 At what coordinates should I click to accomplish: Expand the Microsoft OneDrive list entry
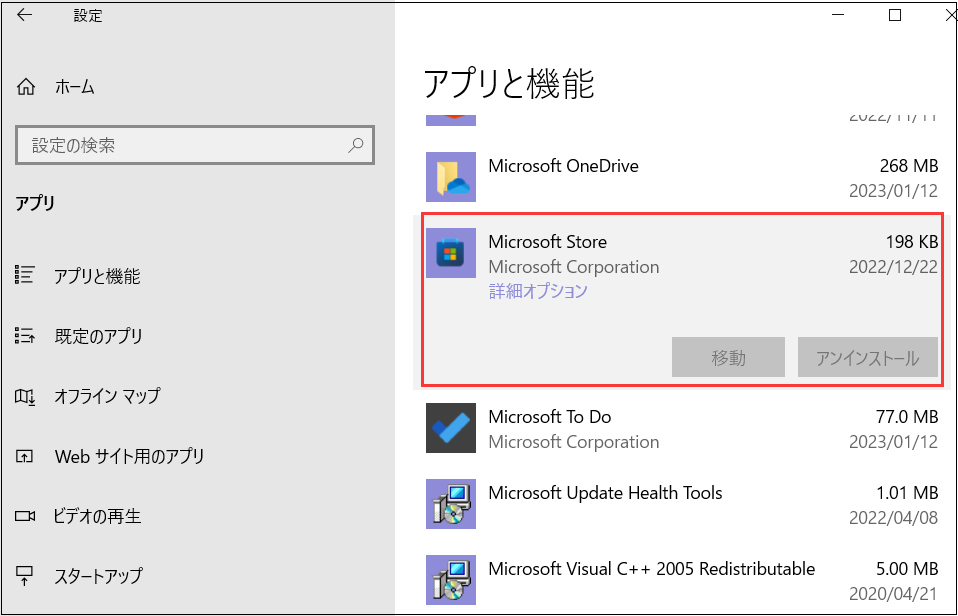pos(680,177)
